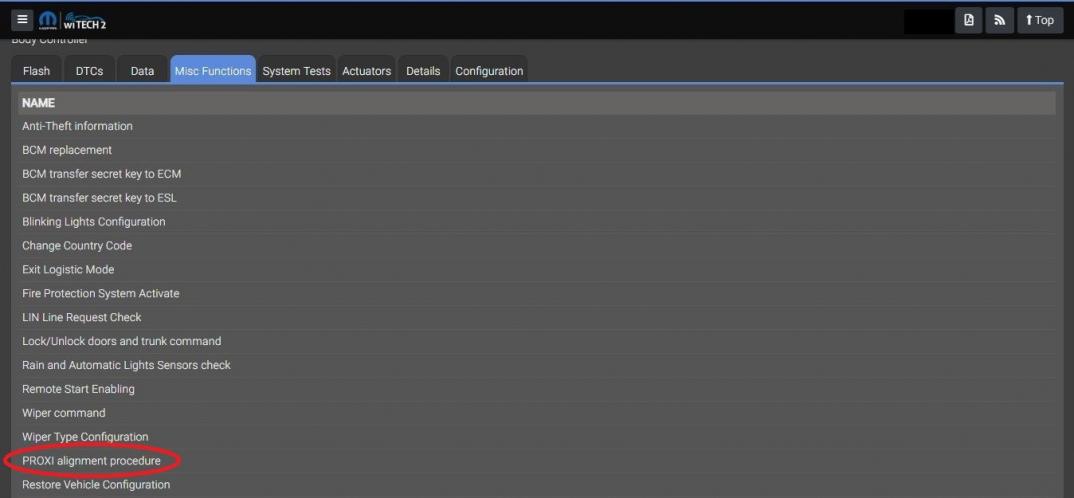Viewport: 1074px width, 498px height.
Task: Switch to the Flash tab
Action: tap(36, 71)
